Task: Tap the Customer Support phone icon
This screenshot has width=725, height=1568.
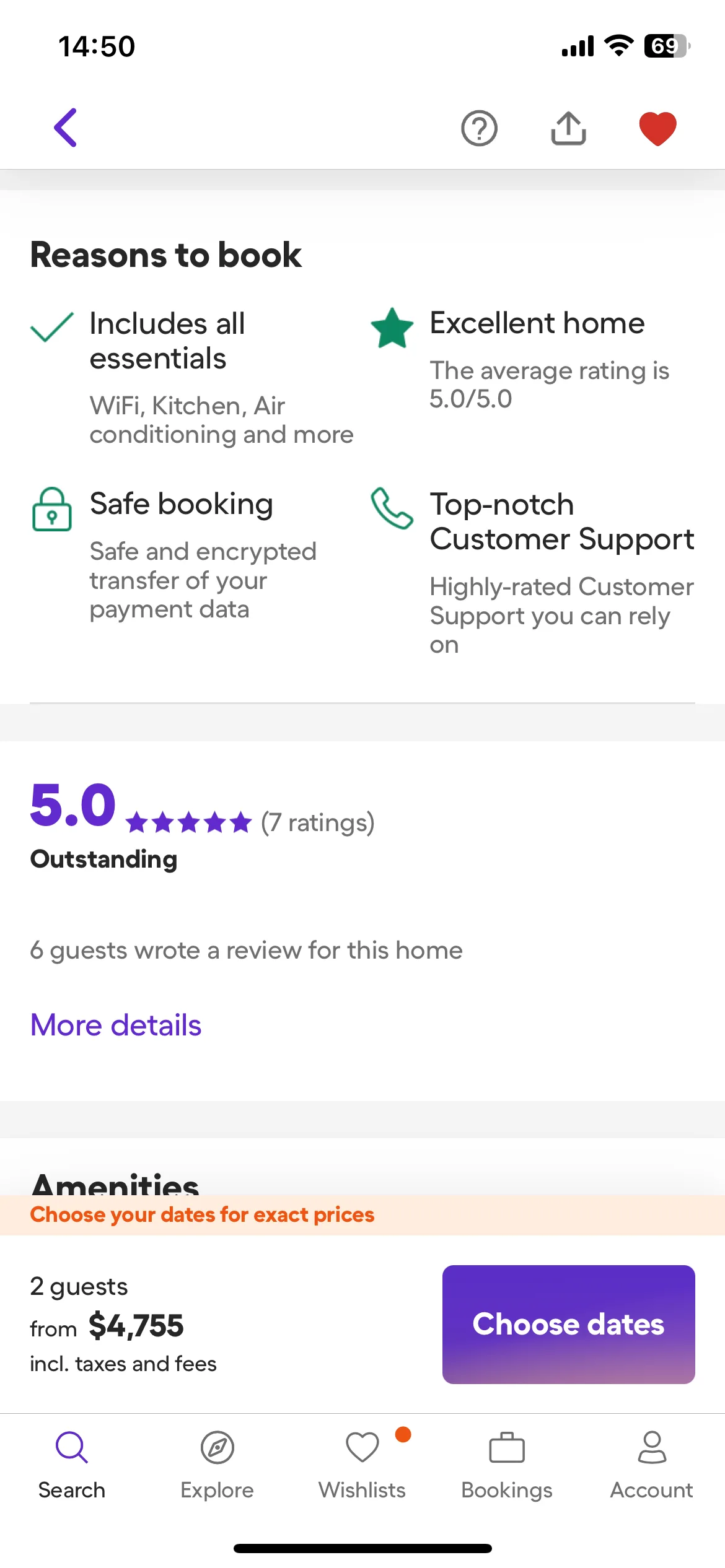Action: click(392, 508)
